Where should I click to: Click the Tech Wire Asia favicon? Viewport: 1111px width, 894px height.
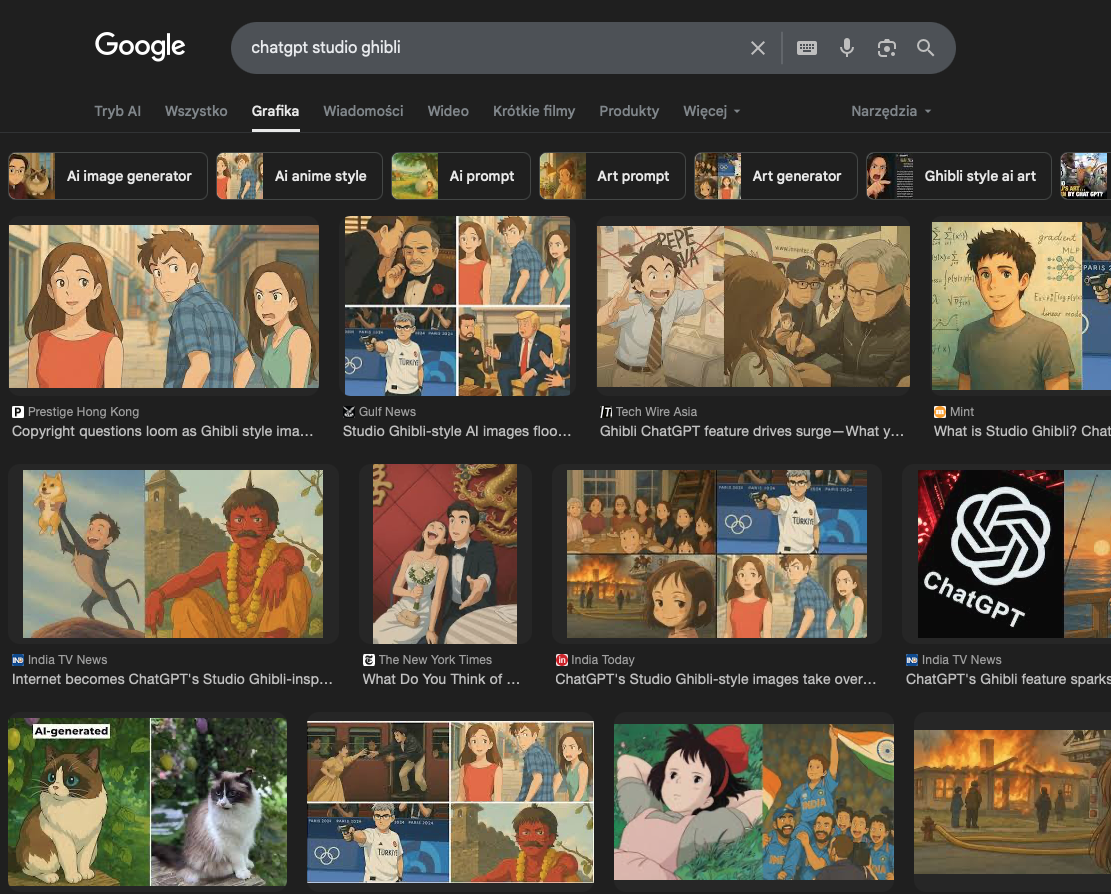(606, 412)
